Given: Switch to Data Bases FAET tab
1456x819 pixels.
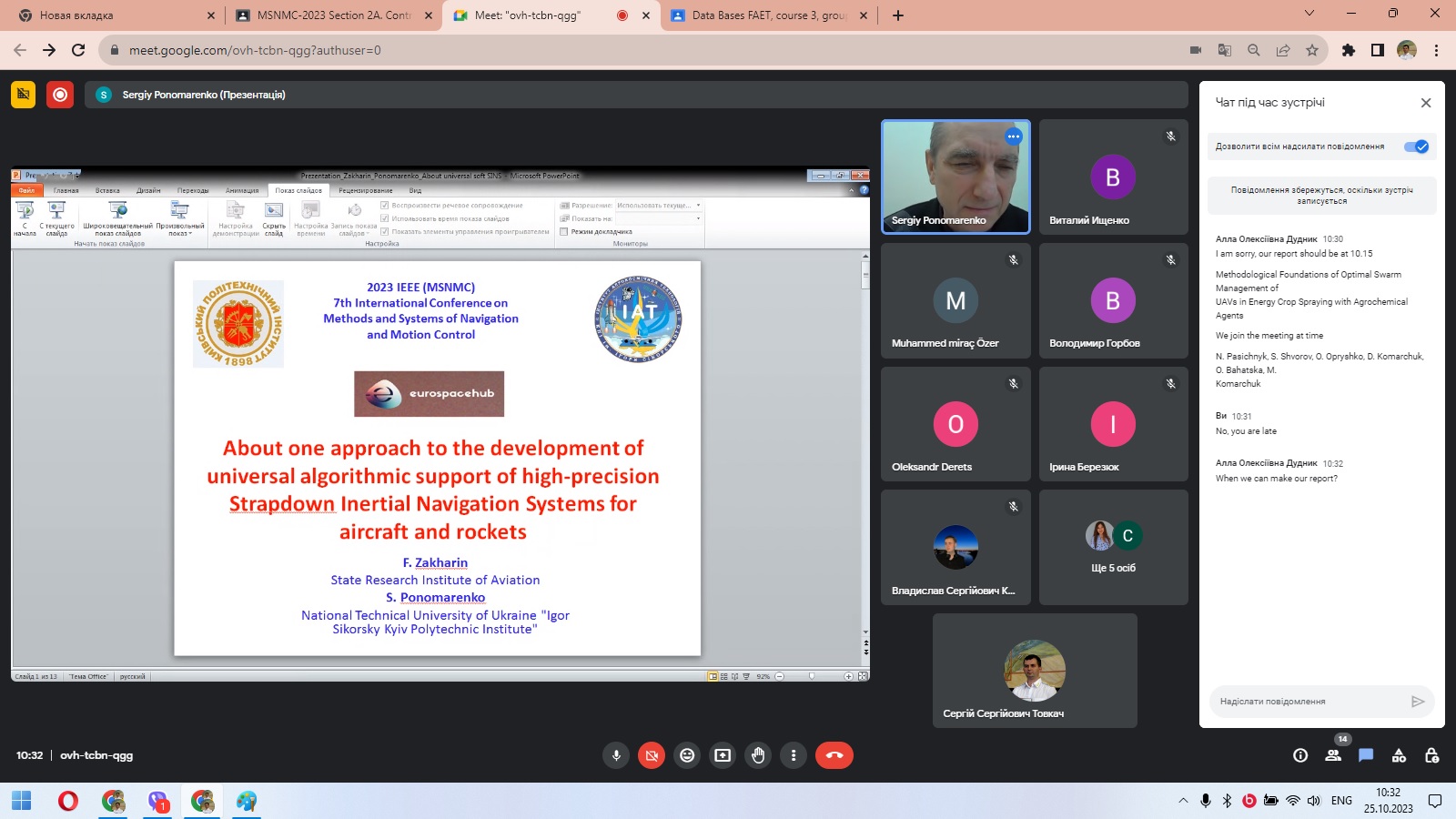Looking at the screenshot, I should point(768,15).
